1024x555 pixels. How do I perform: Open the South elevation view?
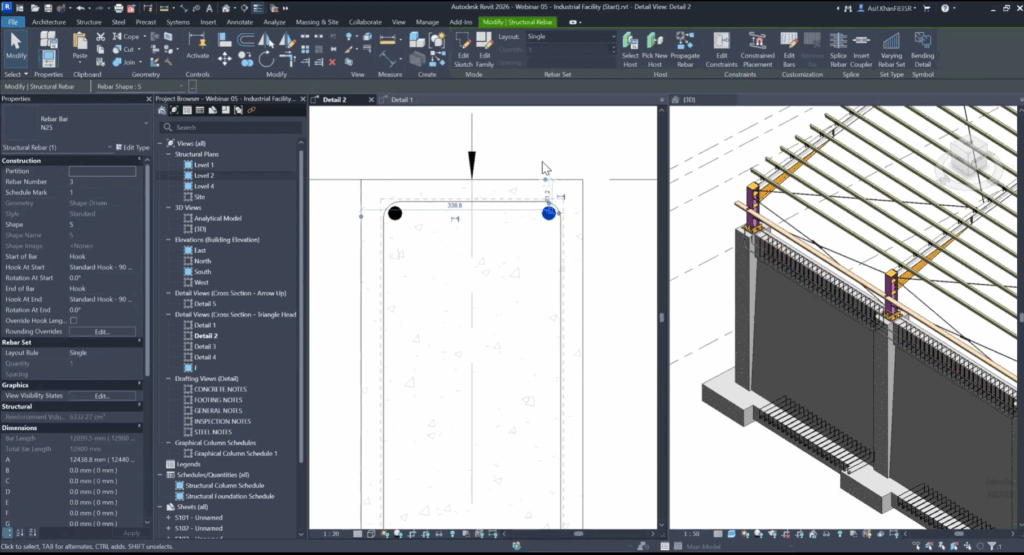pyautogui.click(x=202, y=272)
